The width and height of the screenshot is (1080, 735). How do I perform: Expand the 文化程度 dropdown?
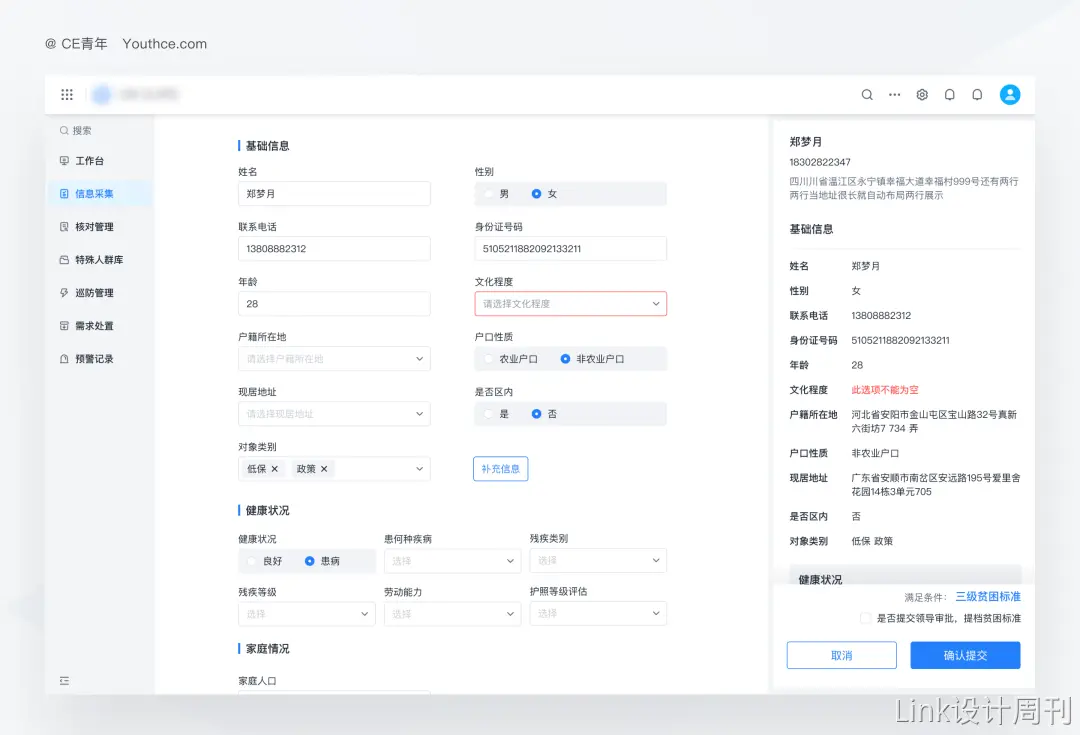click(570, 304)
